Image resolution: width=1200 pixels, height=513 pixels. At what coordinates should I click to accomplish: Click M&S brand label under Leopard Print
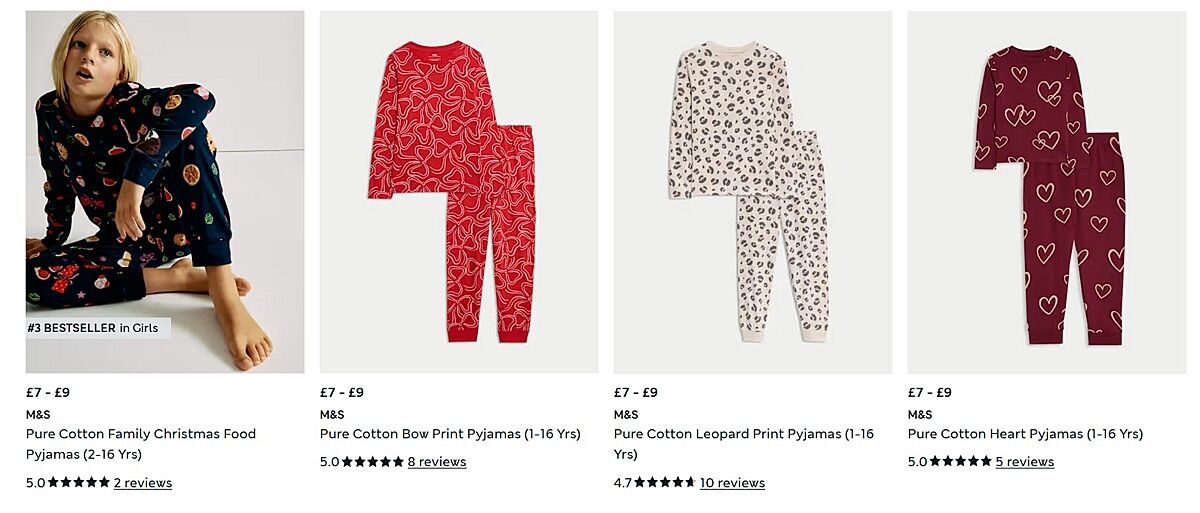[x=626, y=414]
